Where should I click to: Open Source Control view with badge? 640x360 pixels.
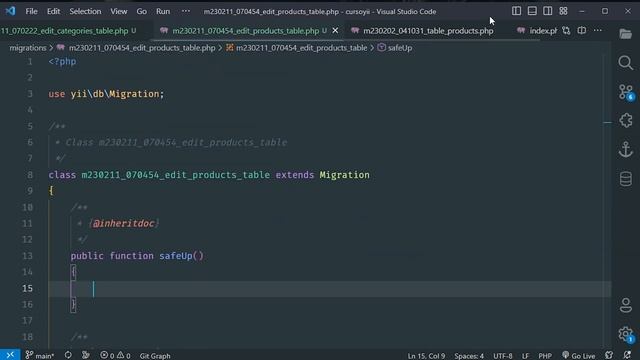tap(626, 92)
